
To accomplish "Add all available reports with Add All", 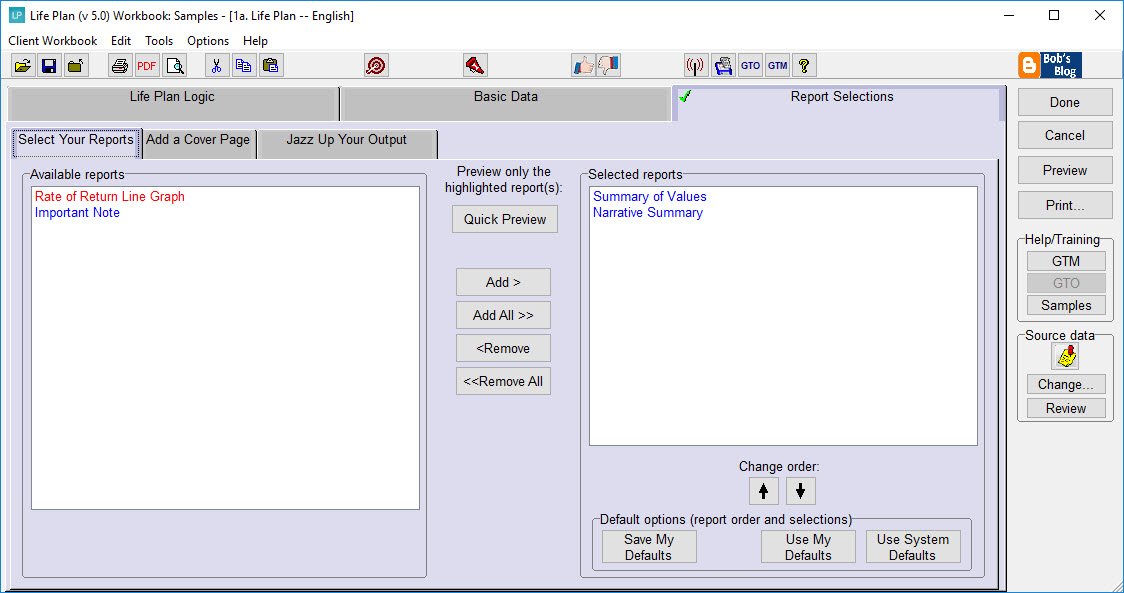I will (503, 314).
